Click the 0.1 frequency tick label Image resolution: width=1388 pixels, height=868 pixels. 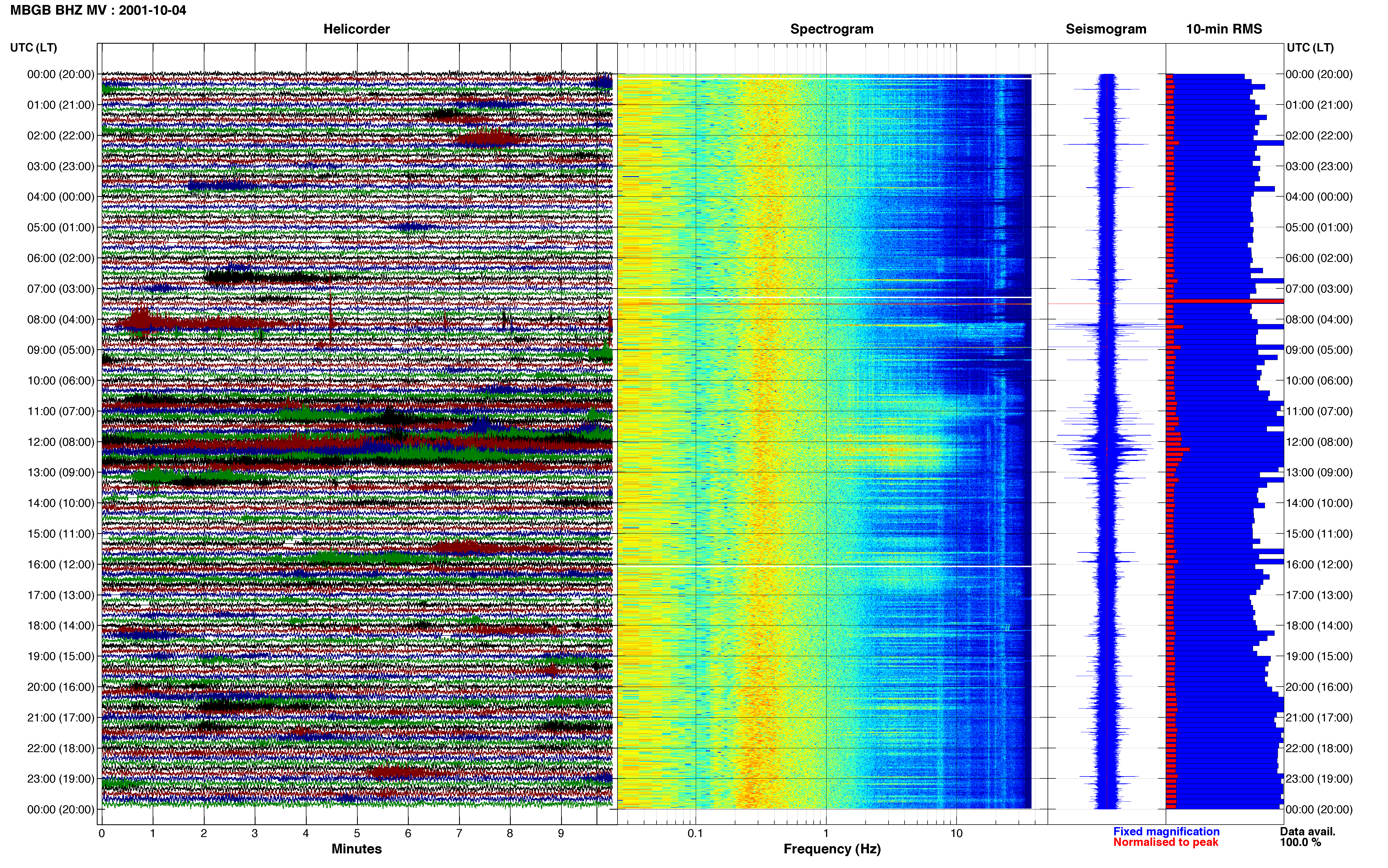tap(695, 833)
